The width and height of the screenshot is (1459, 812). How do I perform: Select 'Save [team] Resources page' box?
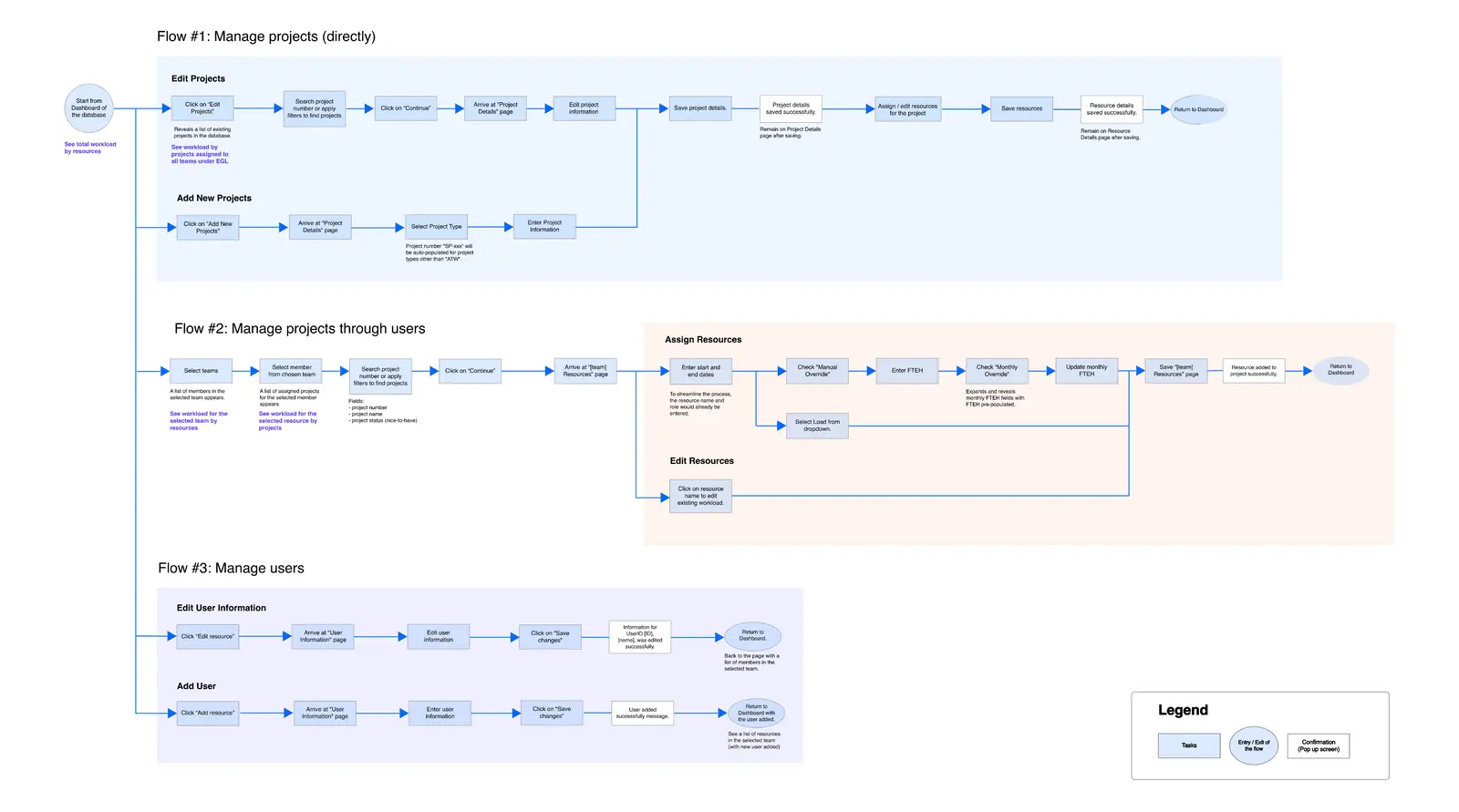point(1176,371)
